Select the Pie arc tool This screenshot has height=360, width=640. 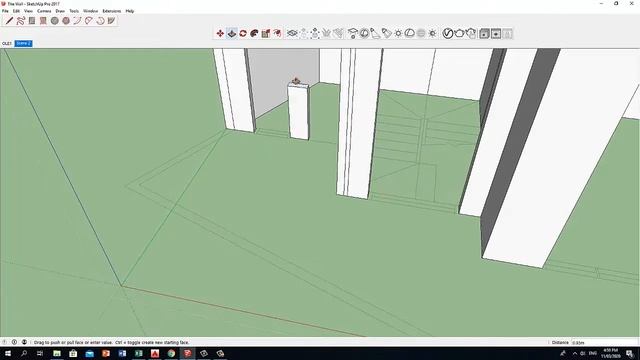pos(111,21)
